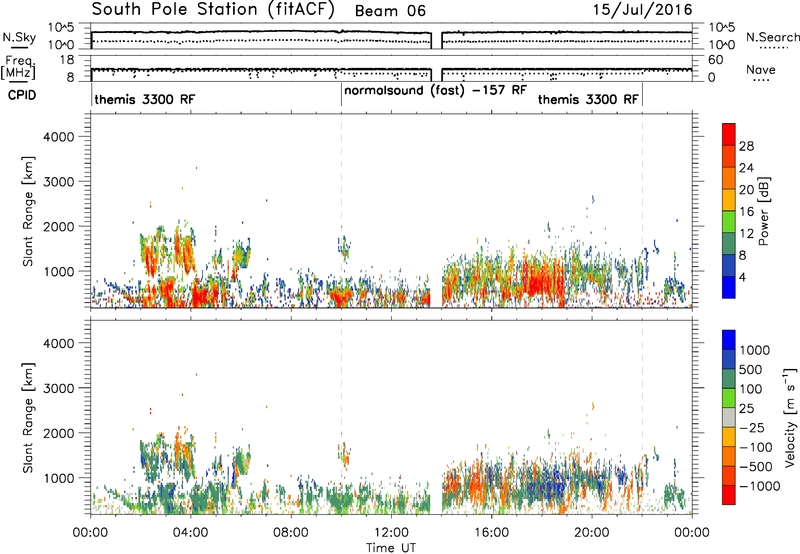Viewport: 800px width, 554px height.
Task: Click the 'themis 3300 RF' label before 22:00
Action: point(588,99)
